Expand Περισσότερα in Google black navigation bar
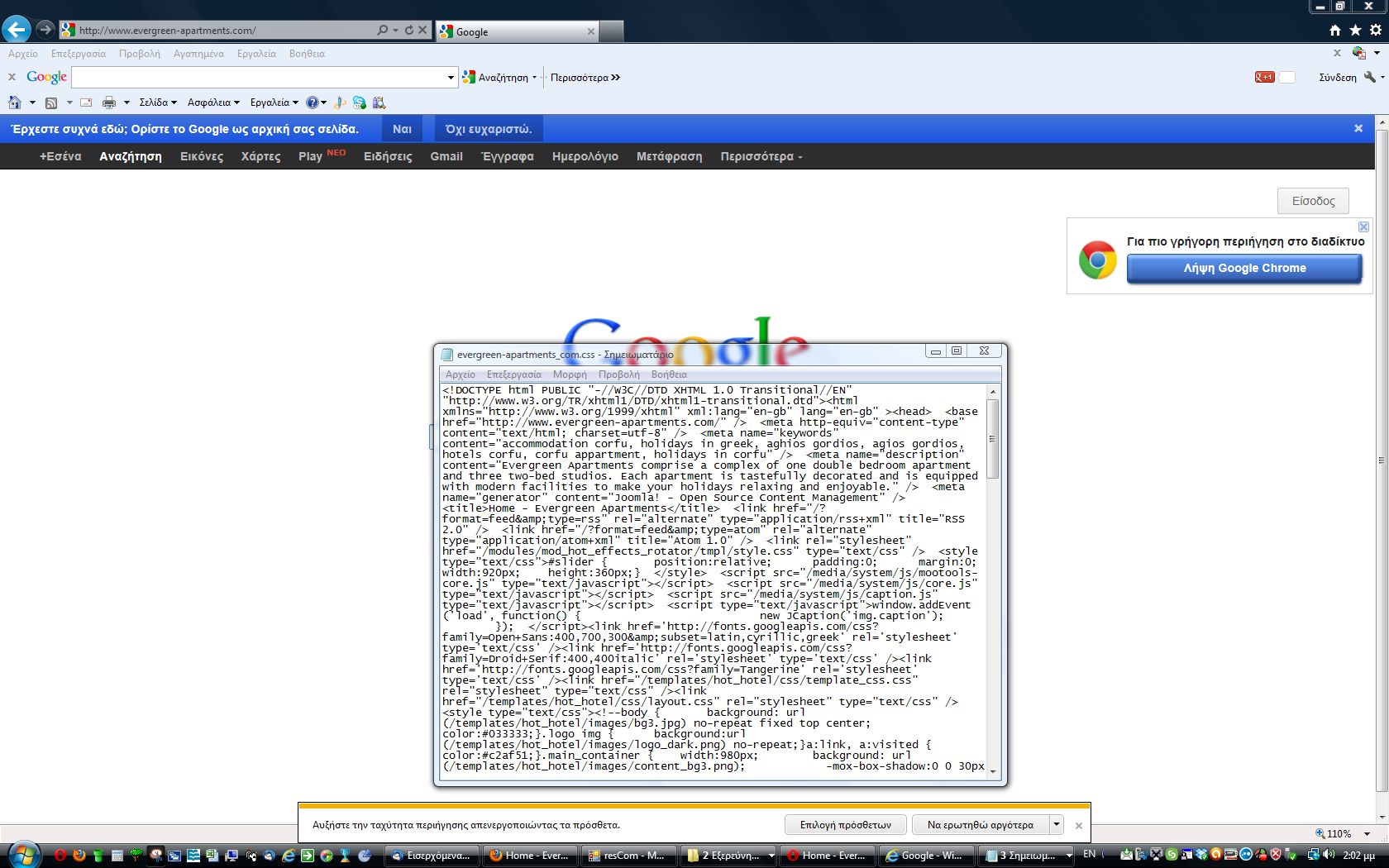This screenshot has width=1389, height=868. click(761, 156)
